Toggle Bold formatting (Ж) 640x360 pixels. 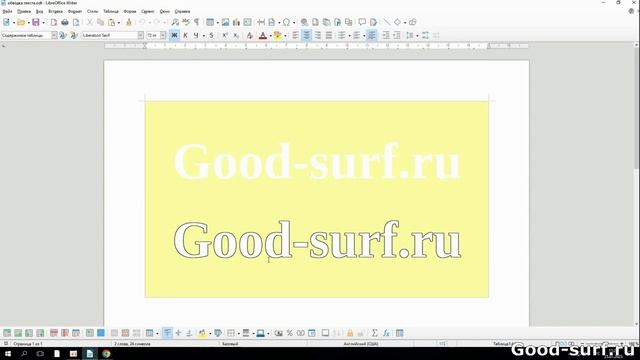[174, 36]
